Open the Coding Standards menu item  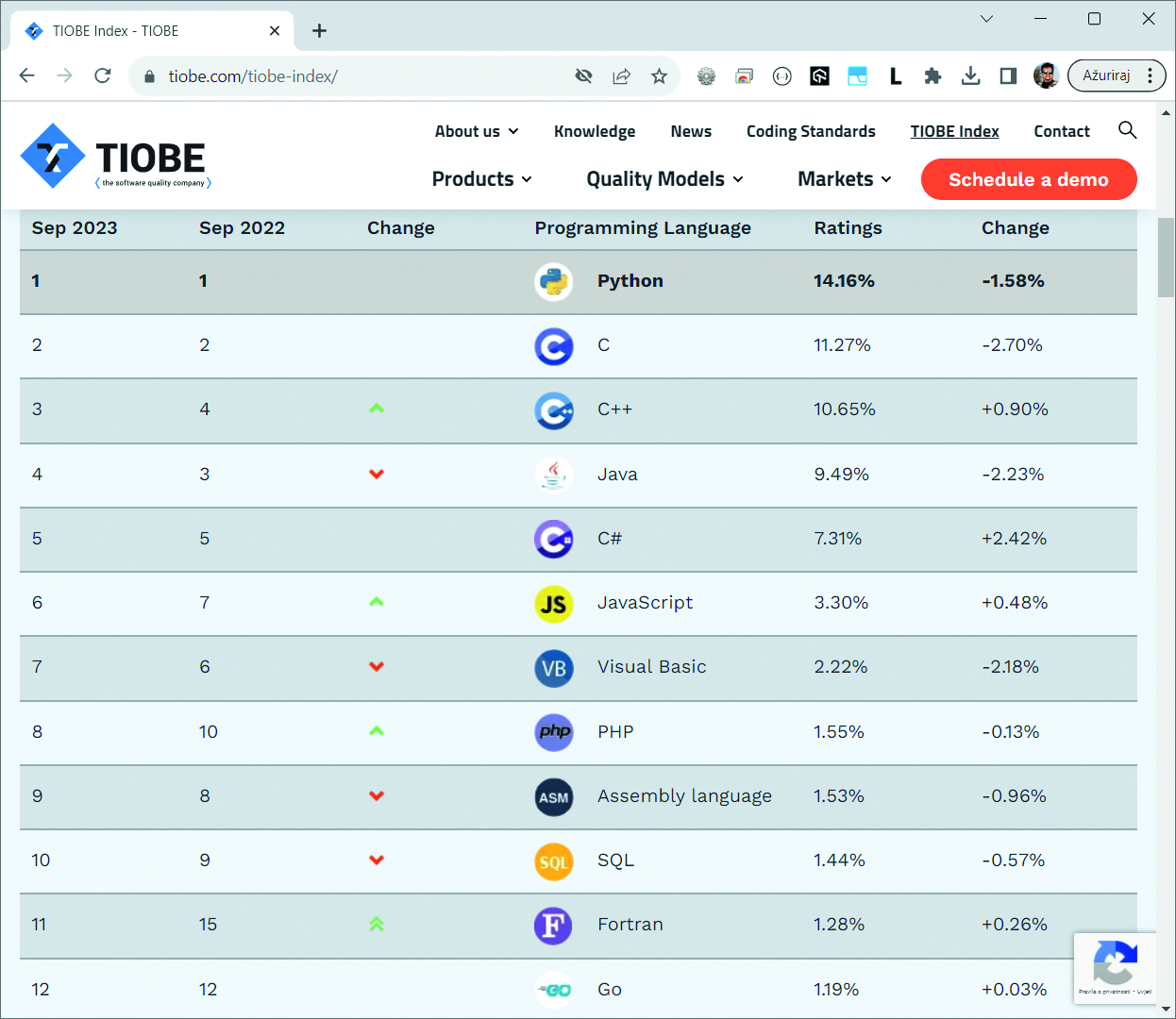[811, 131]
